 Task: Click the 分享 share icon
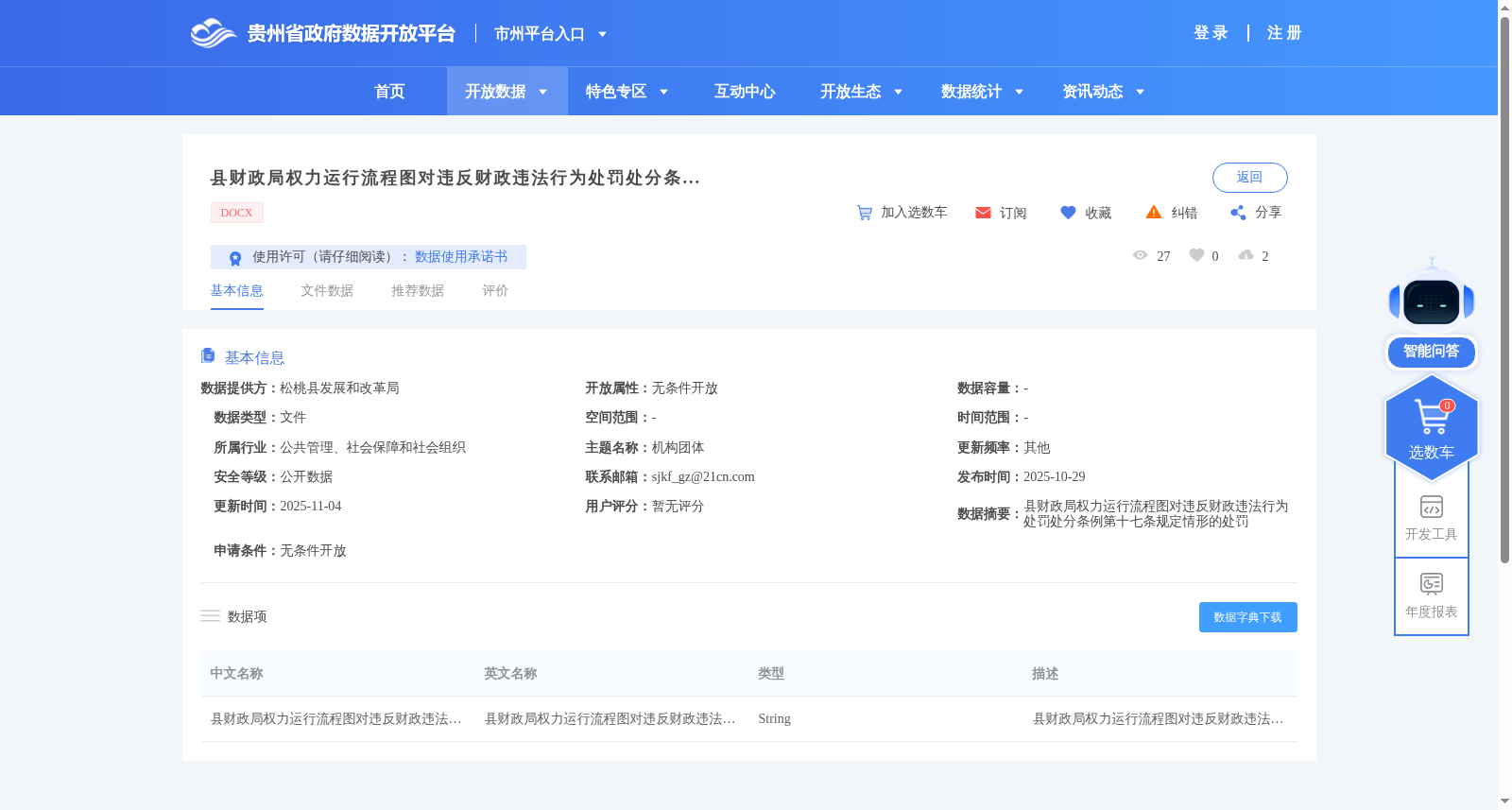tap(1238, 213)
